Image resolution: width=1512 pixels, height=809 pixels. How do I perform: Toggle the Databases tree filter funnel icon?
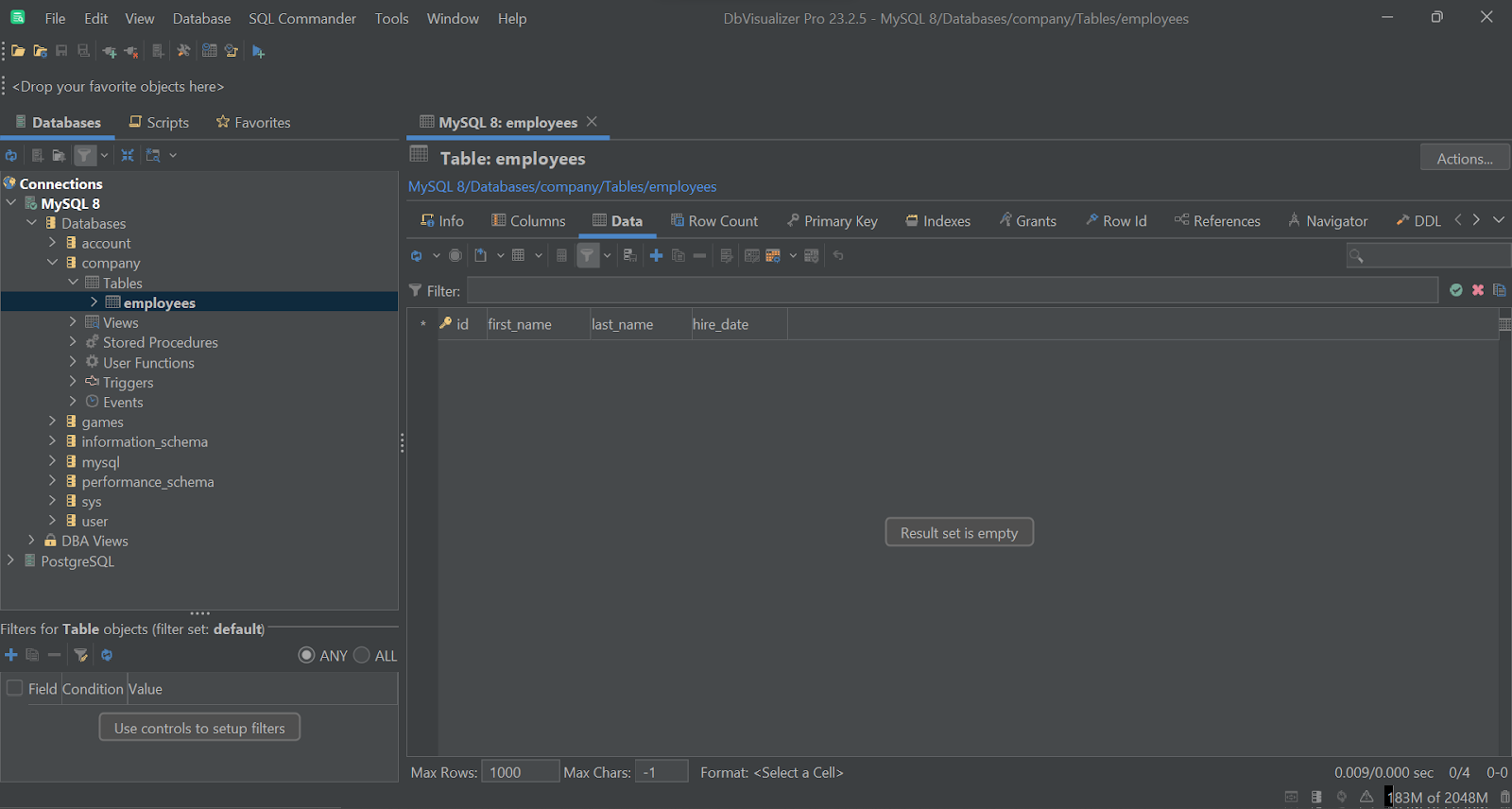[85, 155]
